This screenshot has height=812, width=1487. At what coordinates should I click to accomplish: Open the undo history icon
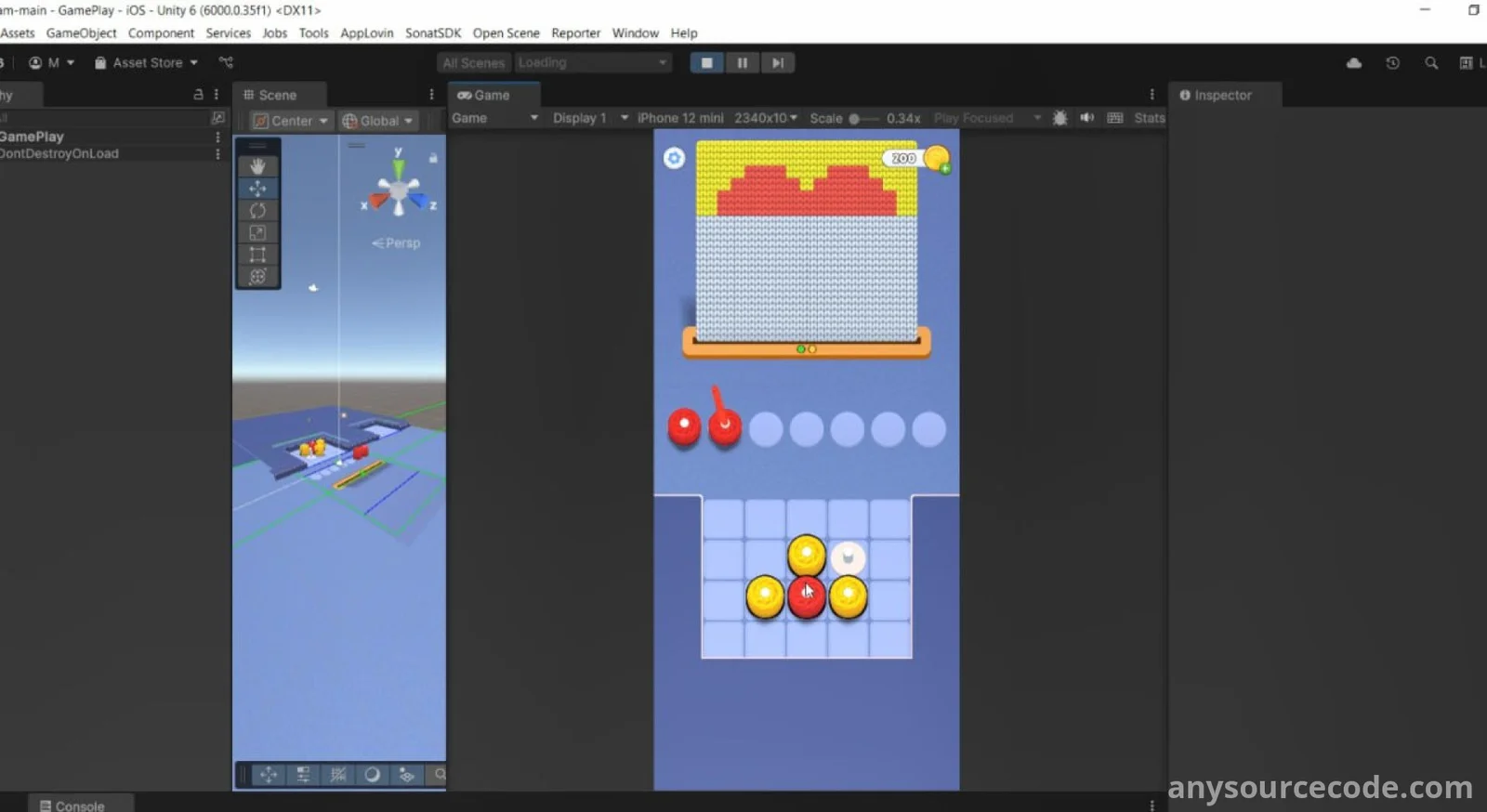tap(1392, 63)
